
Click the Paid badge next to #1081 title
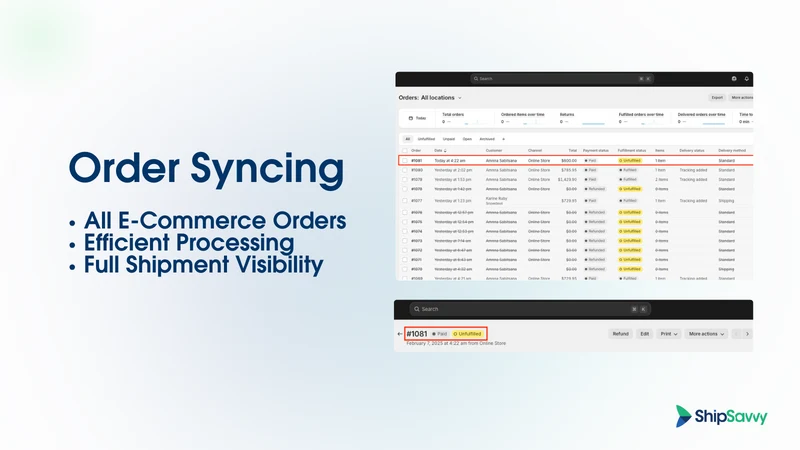[x=439, y=334]
